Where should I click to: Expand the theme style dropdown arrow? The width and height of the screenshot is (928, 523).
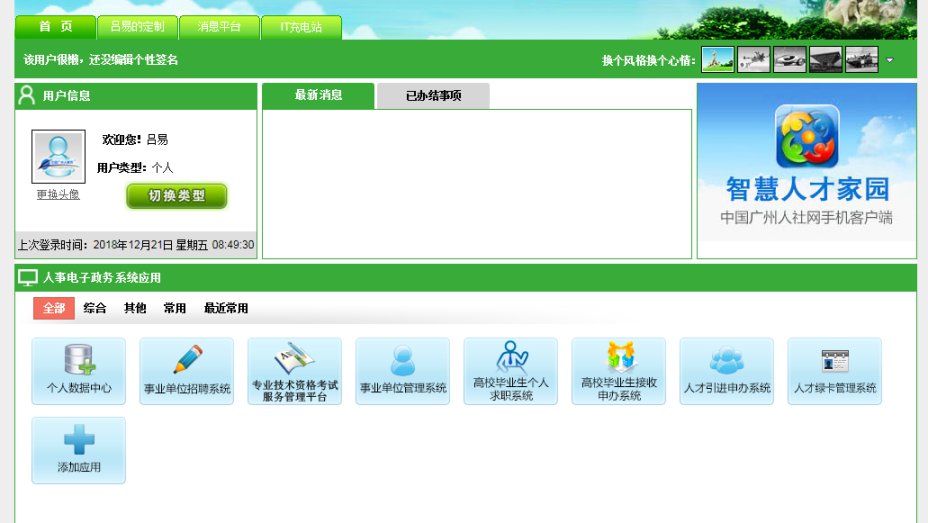(x=889, y=60)
